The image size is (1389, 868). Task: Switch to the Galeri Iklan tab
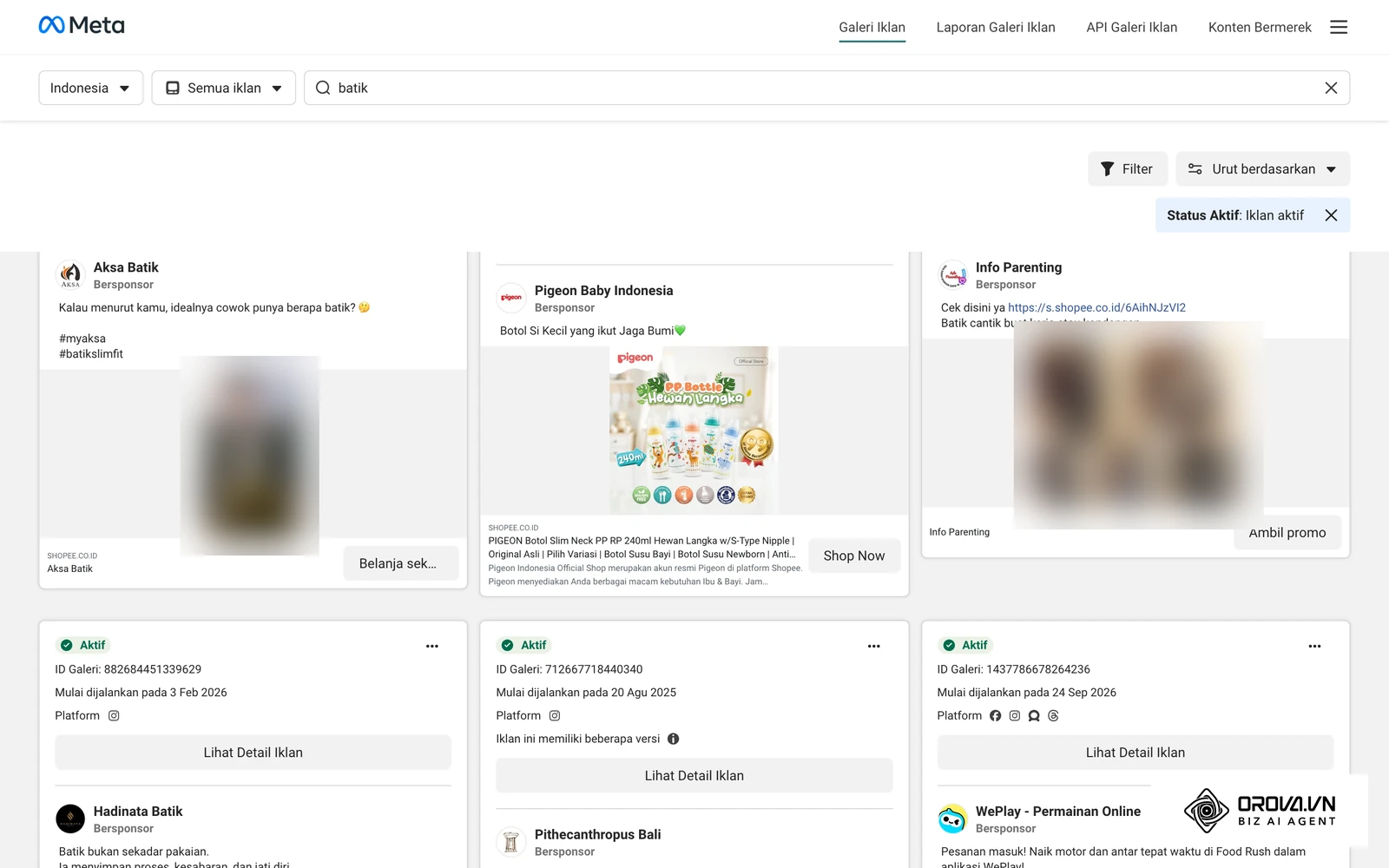[872, 27]
